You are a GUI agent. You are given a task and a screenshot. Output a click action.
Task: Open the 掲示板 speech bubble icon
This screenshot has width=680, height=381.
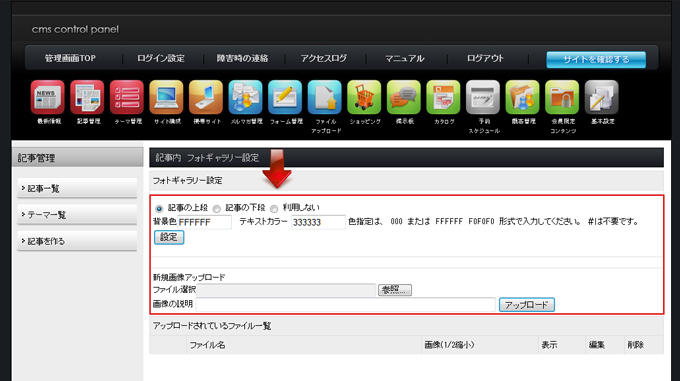404,97
